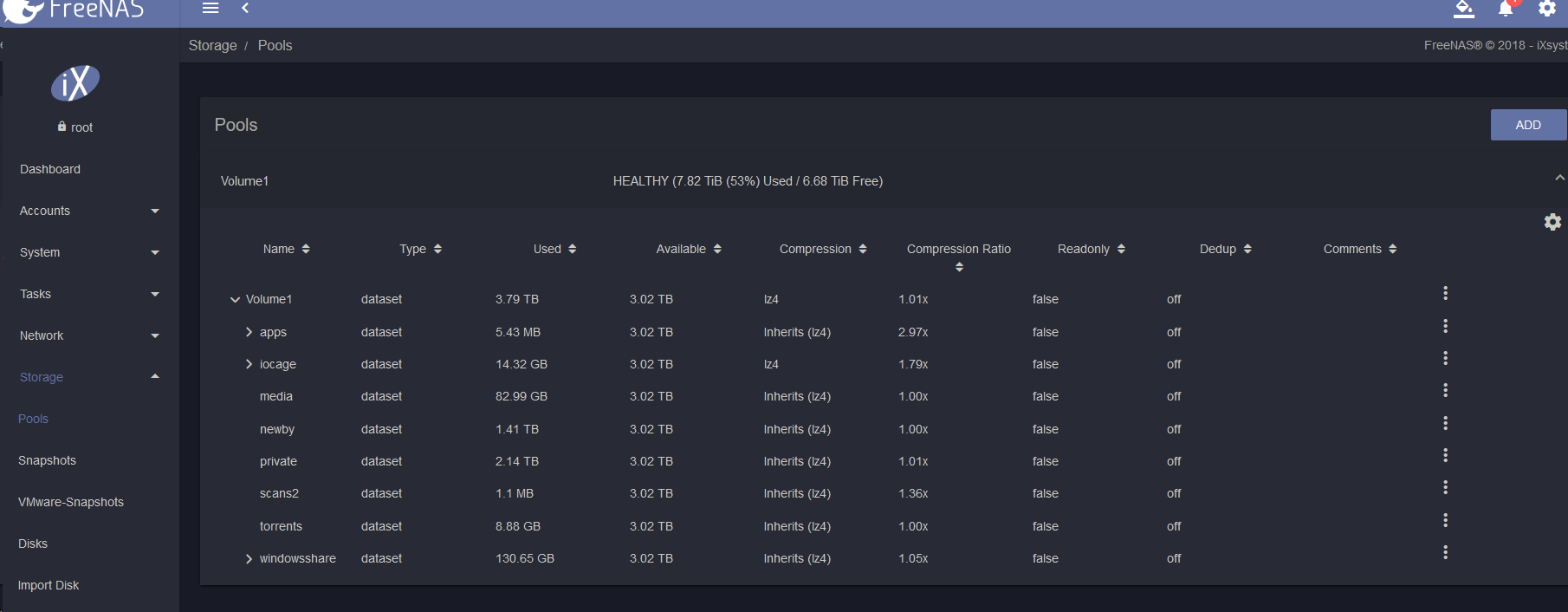
Task: Expand the apps dataset tree node
Action: tap(249, 332)
